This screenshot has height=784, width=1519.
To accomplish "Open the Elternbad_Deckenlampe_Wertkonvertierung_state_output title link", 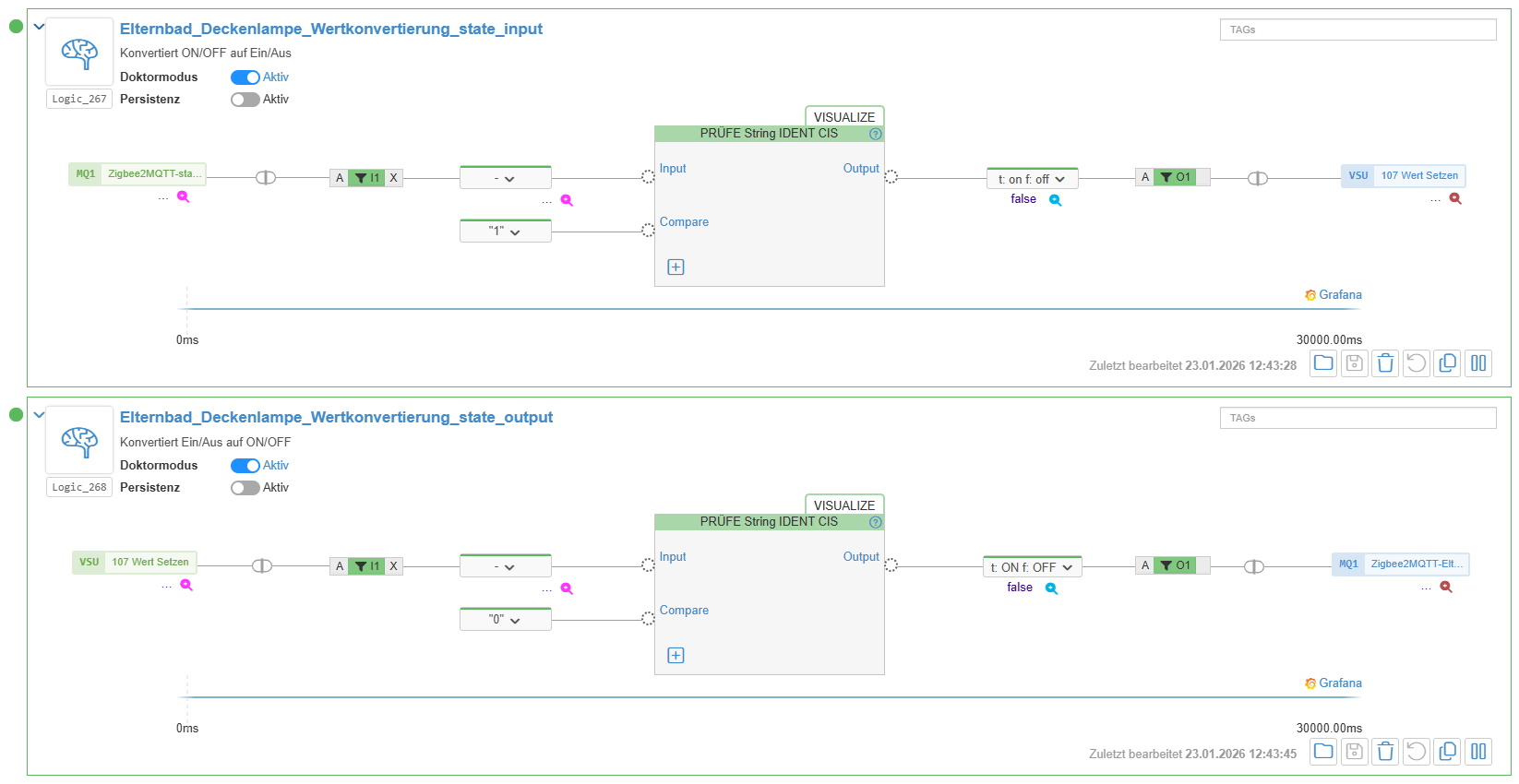I will click(336, 418).
